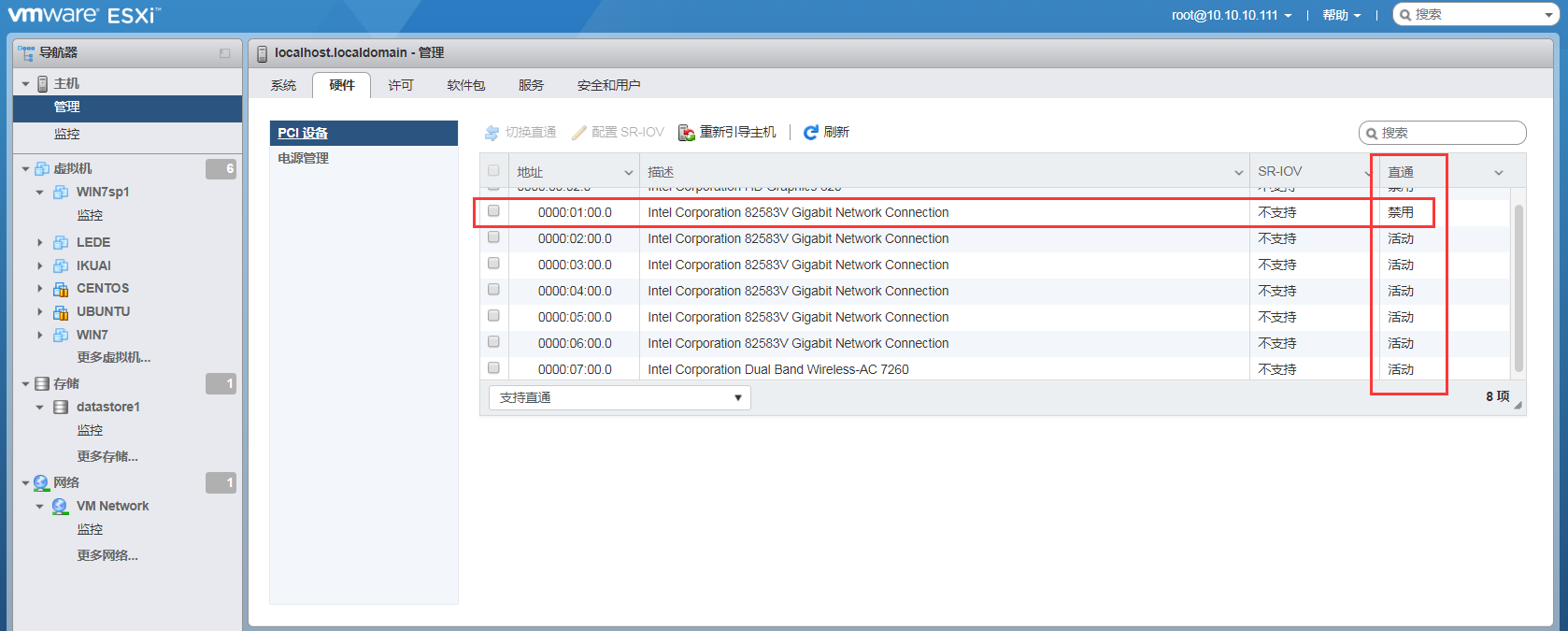This screenshot has height=631, width=1568.
Task: Click the Networking group globe icon
Action: [x=41, y=482]
